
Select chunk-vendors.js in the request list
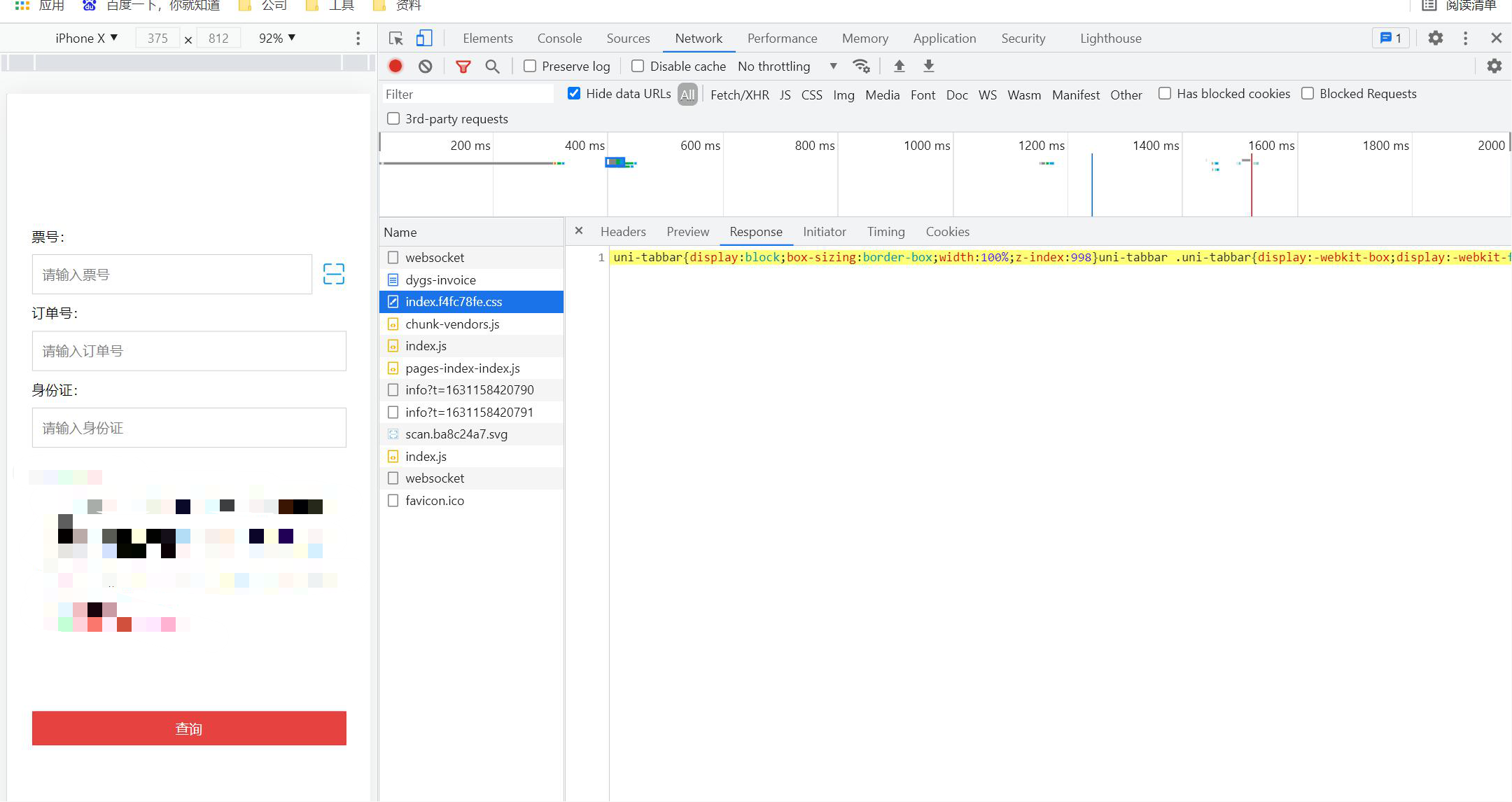pos(452,324)
